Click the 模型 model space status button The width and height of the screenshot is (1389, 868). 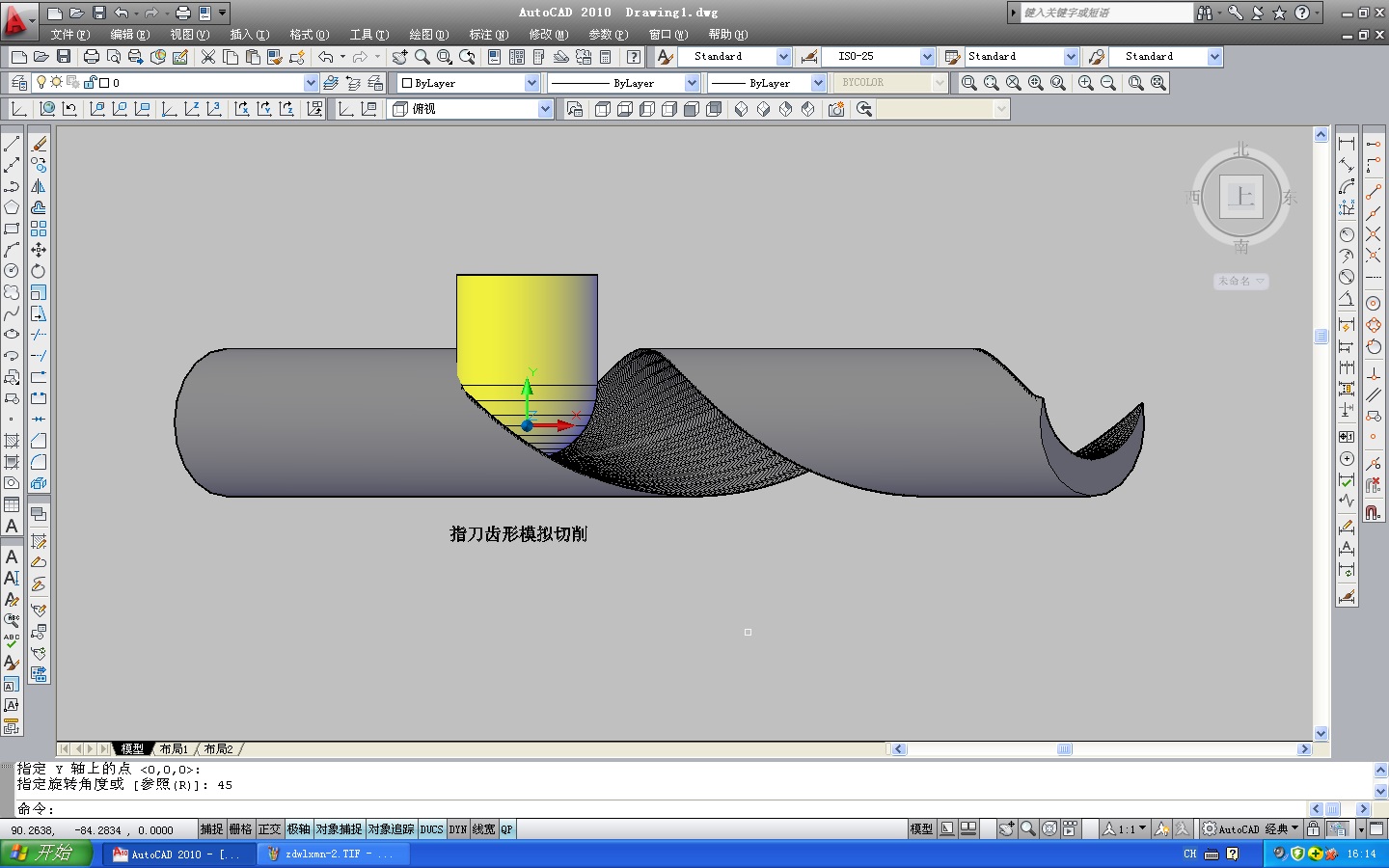point(921,829)
